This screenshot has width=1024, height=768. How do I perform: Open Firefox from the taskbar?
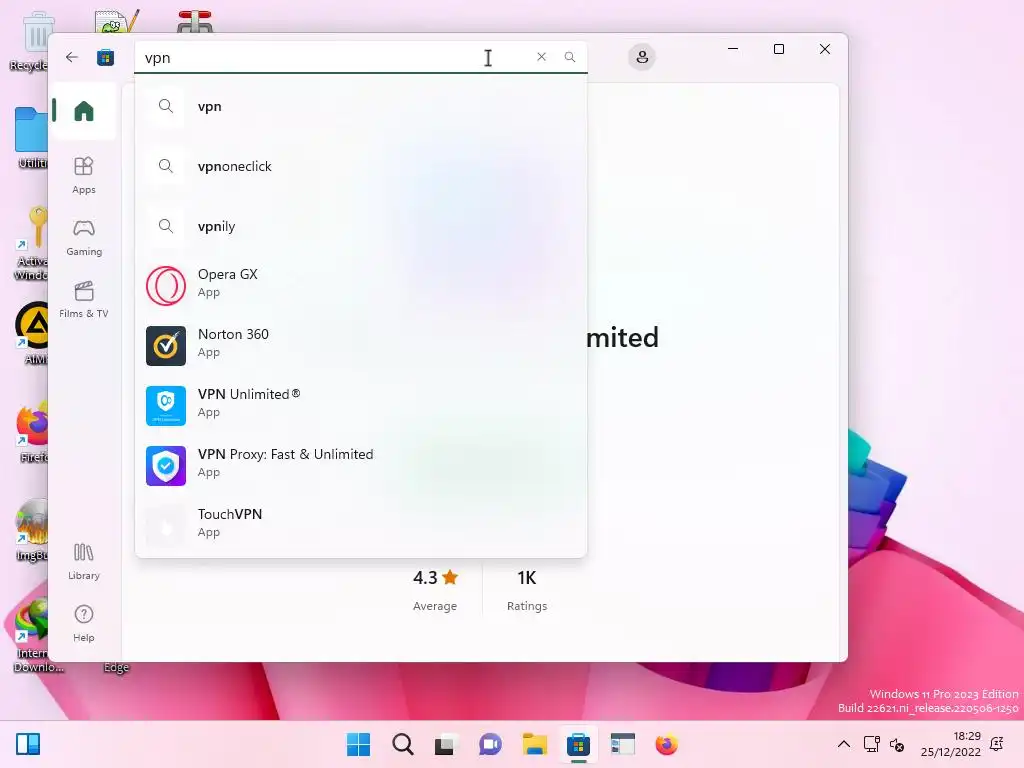point(666,744)
